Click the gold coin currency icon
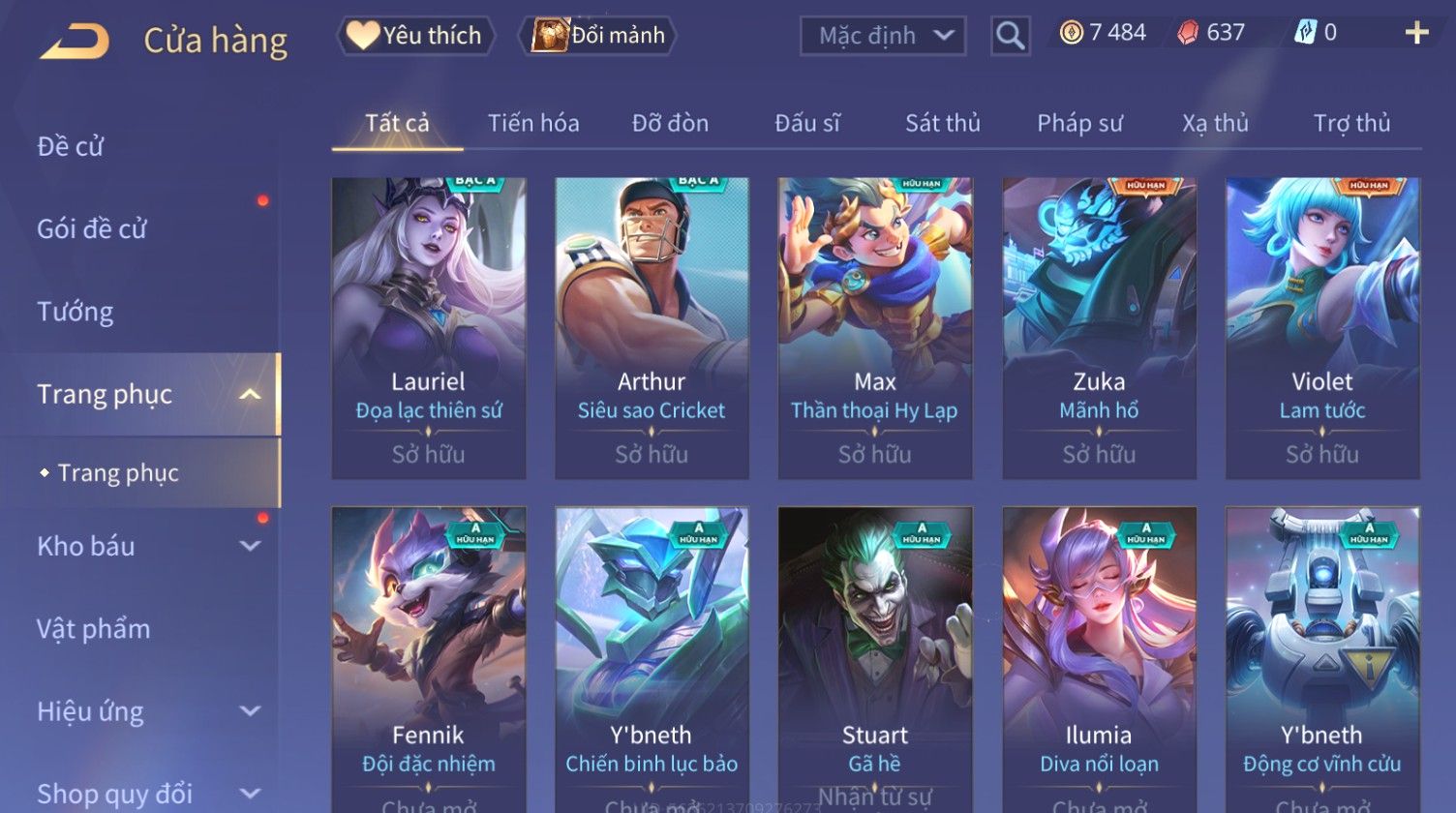The height and width of the screenshot is (813, 1456). point(1071,33)
